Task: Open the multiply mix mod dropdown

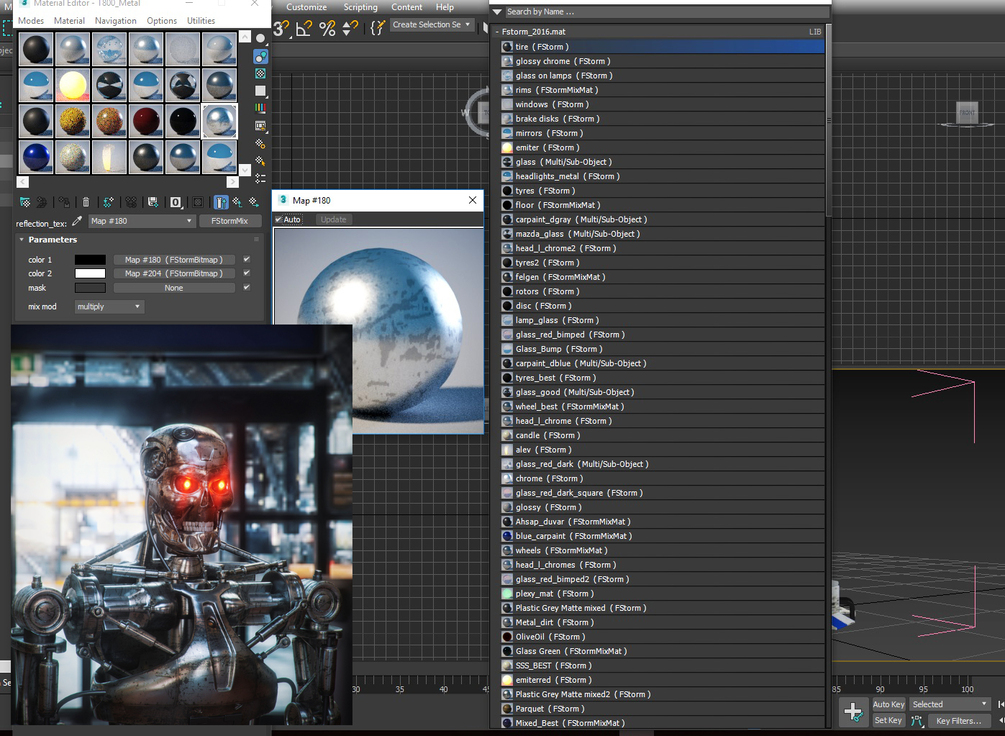Action: tap(108, 306)
